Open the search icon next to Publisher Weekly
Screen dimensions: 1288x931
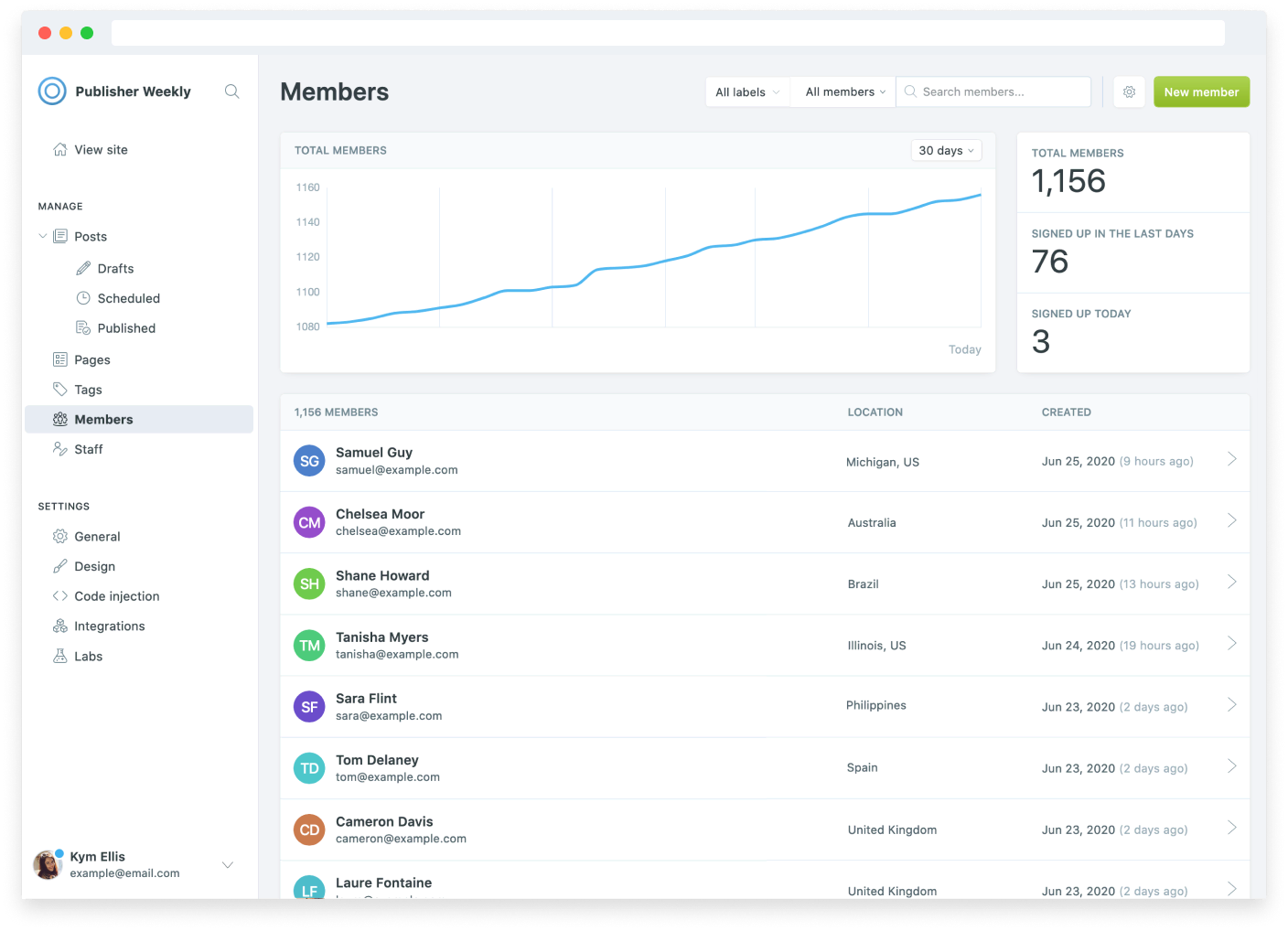231,91
